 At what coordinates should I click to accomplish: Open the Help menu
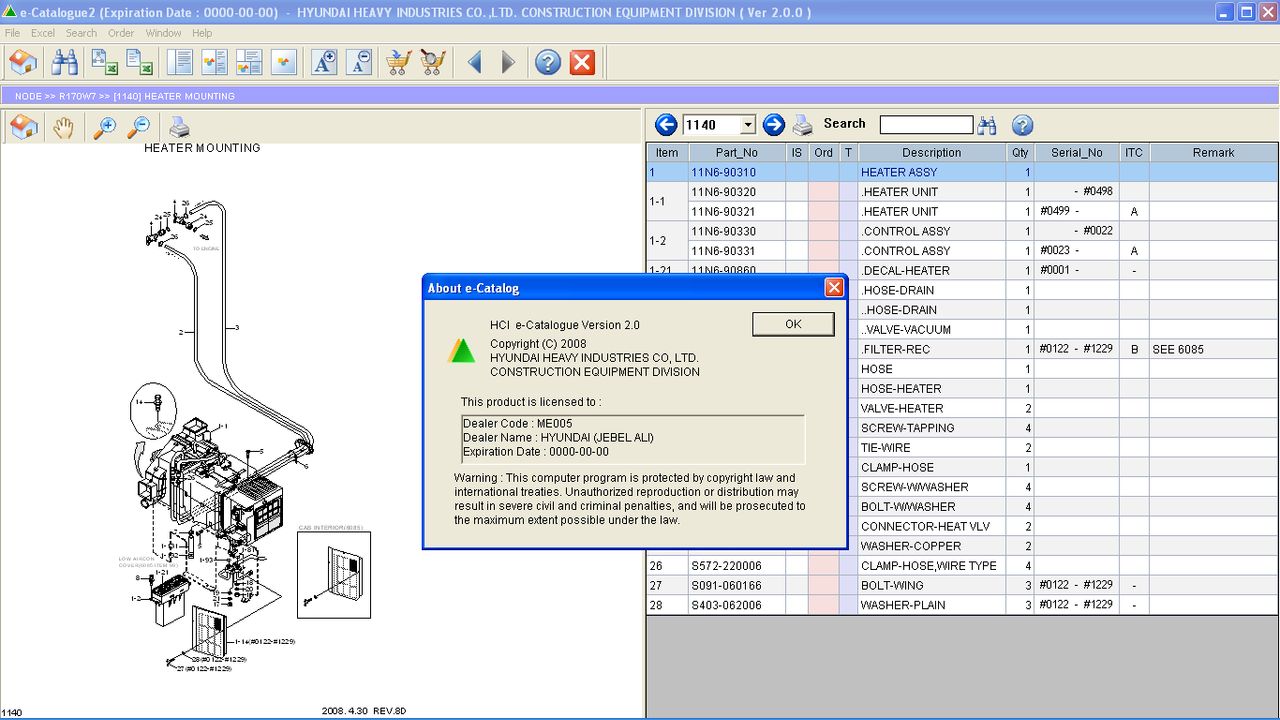(202, 33)
